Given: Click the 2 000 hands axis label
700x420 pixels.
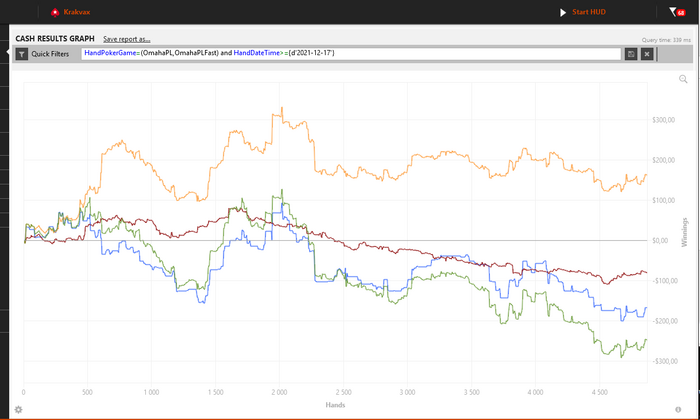Looking at the screenshot, I should [x=279, y=392].
